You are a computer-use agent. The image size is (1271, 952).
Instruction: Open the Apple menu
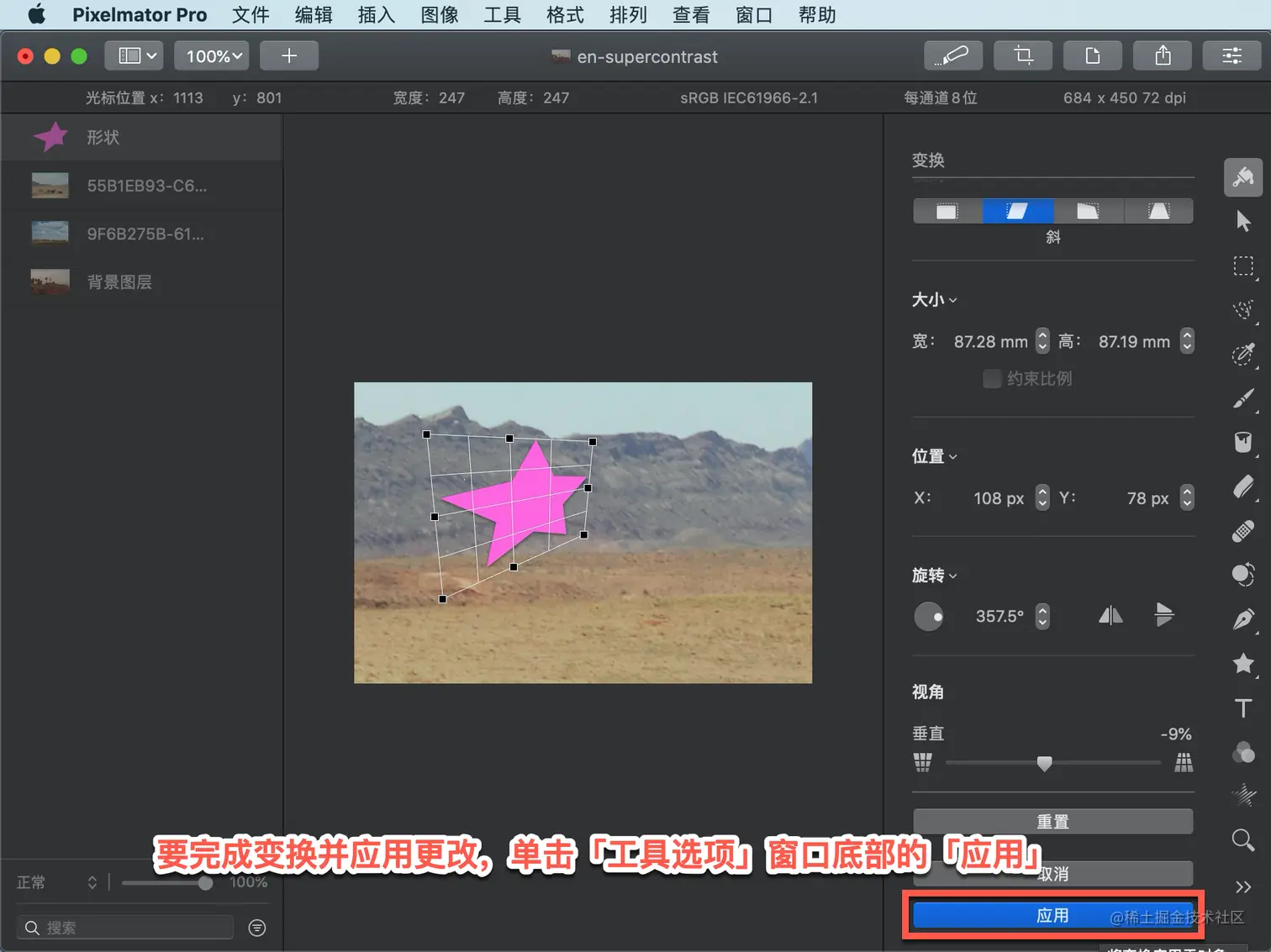(37, 15)
